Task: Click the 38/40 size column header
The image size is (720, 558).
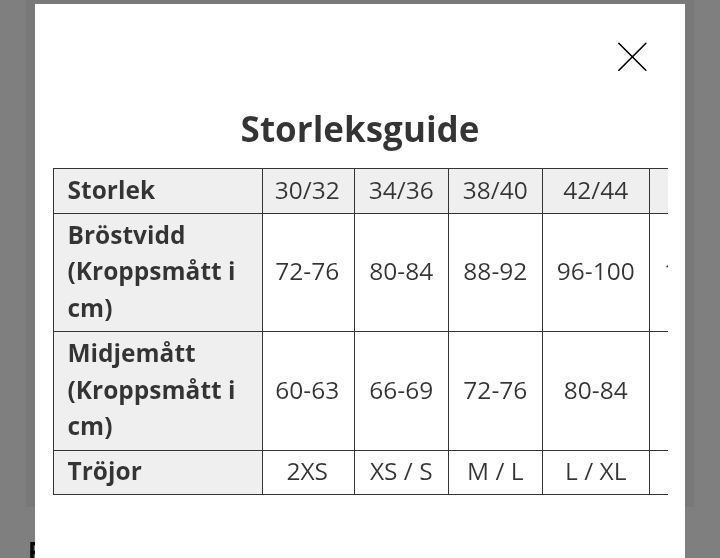Action: 495,190
